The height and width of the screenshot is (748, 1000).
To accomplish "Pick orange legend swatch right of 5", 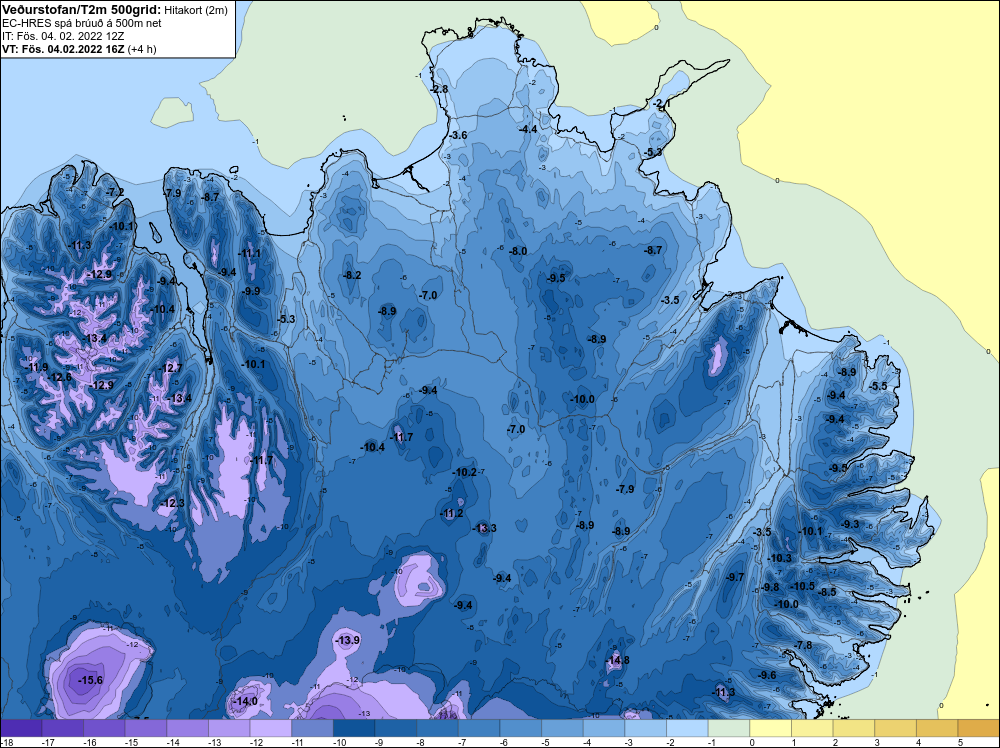I will pos(979,728).
